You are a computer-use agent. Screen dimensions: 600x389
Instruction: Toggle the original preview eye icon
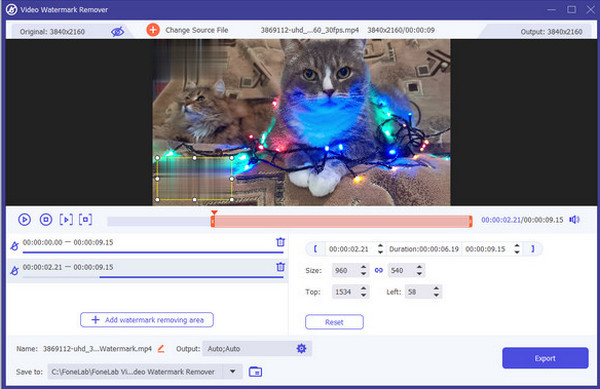tap(117, 31)
